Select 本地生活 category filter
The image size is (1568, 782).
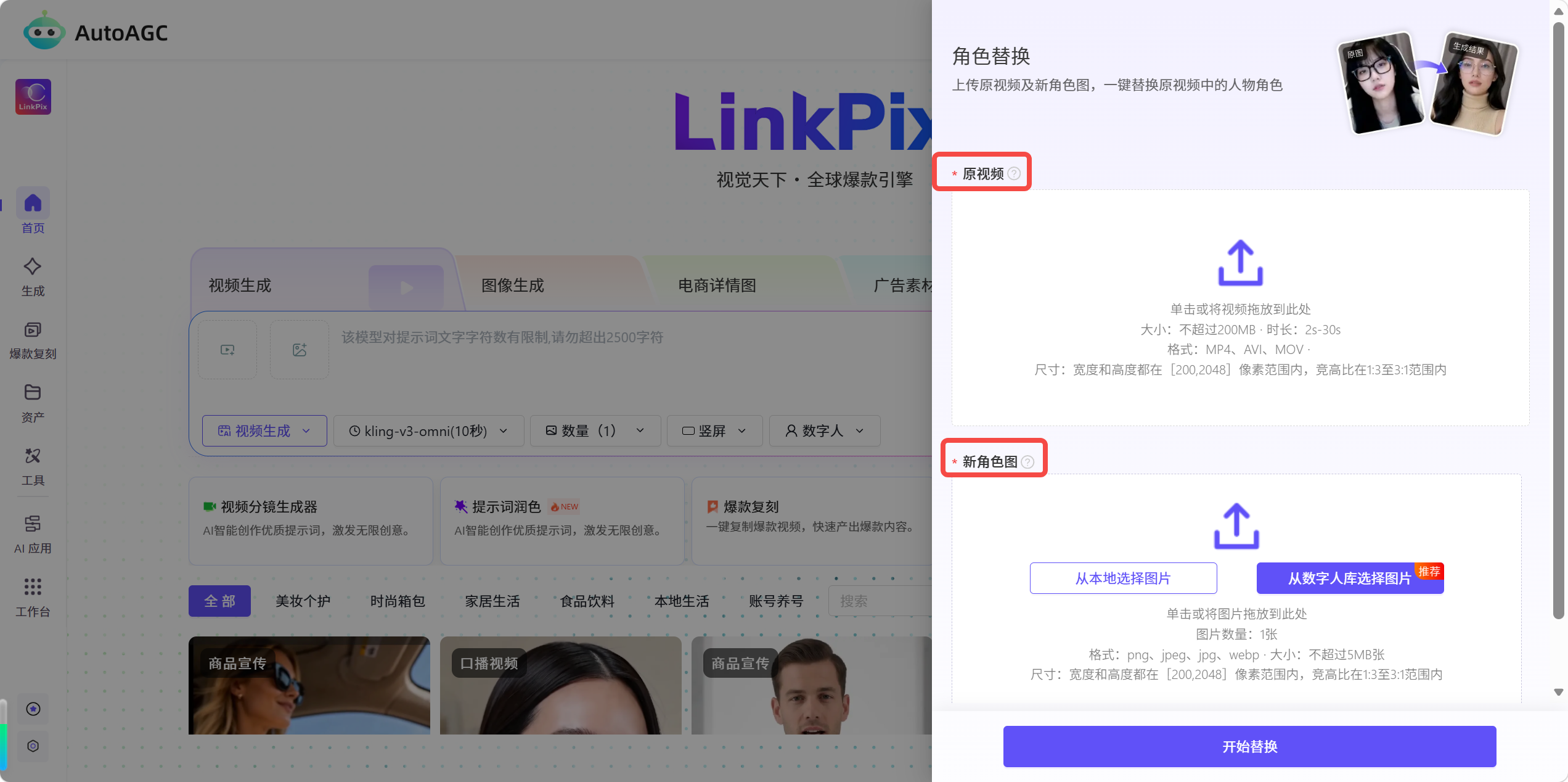click(x=682, y=601)
